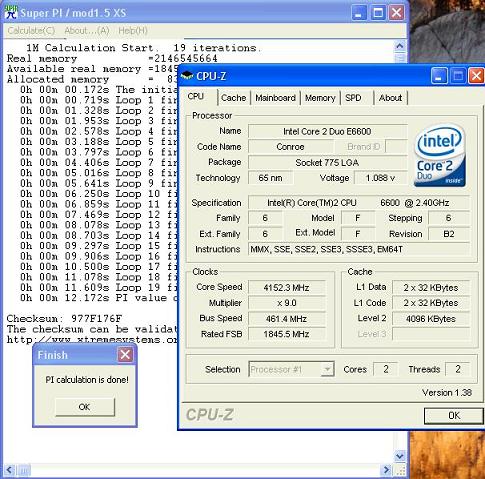
Task: Click the PI calculation is done! message
Action: tap(87, 380)
